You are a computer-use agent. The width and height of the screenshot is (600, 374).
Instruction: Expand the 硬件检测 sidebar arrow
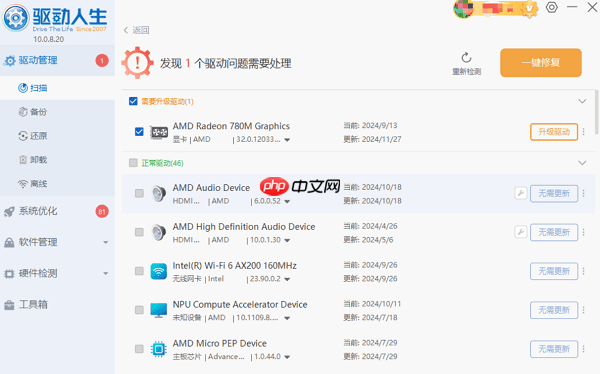pyautogui.click(x=106, y=273)
